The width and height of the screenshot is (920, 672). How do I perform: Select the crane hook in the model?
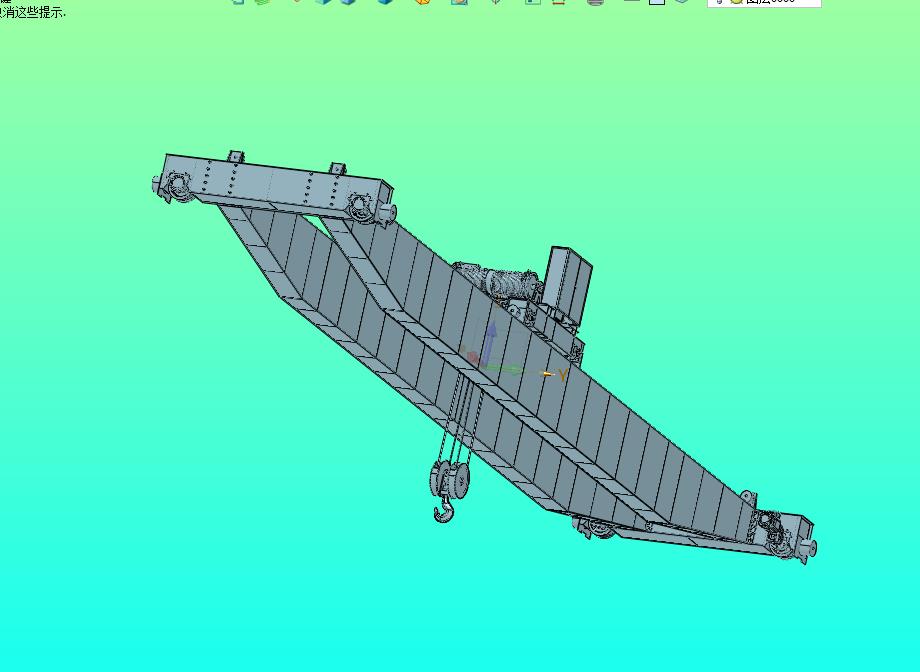tap(444, 509)
